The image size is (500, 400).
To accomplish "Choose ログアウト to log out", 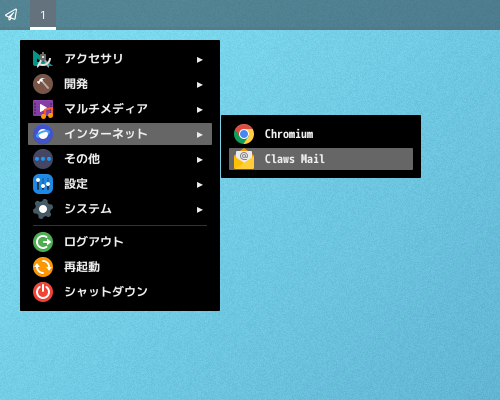I will (120, 242).
